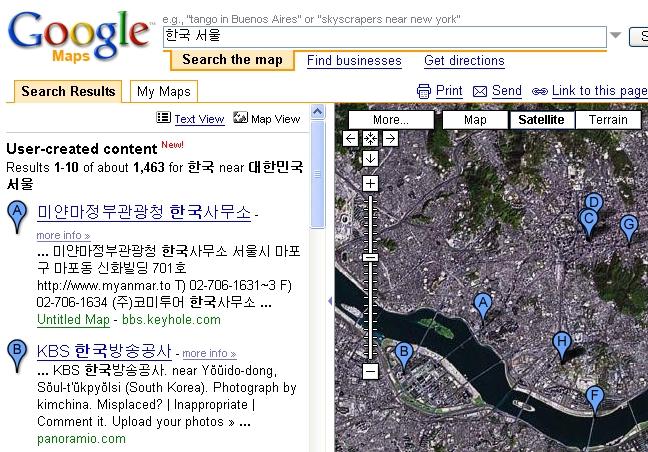The width and height of the screenshot is (648, 452).
Task: Switch to Satellite view type
Action: pos(541,120)
